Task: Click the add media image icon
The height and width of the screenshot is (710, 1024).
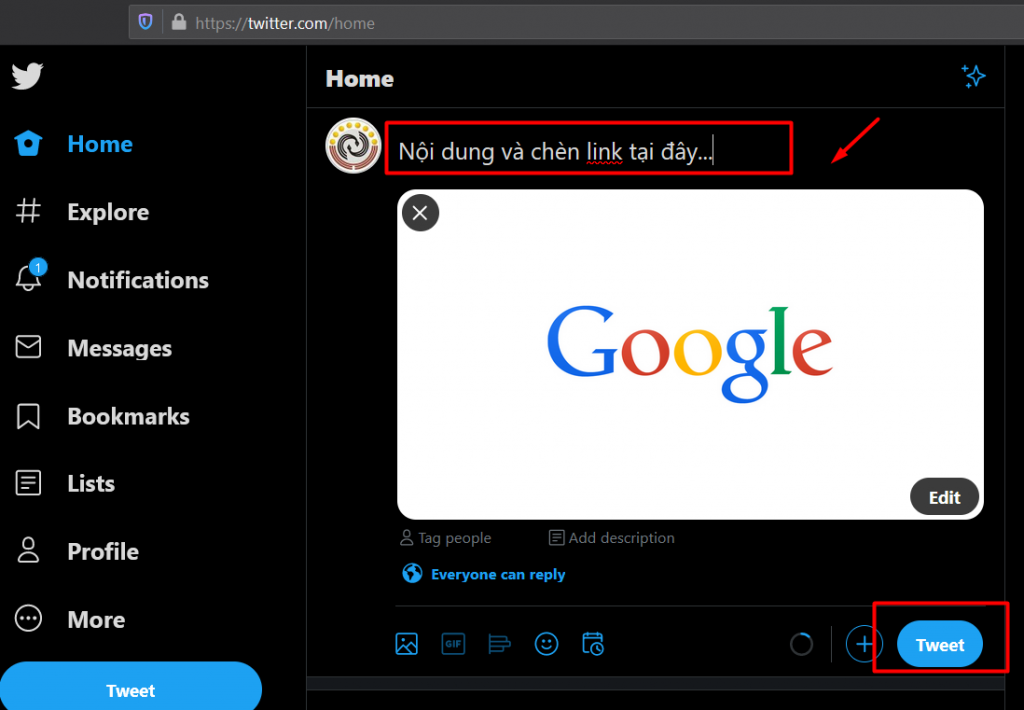Action: click(x=406, y=644)
